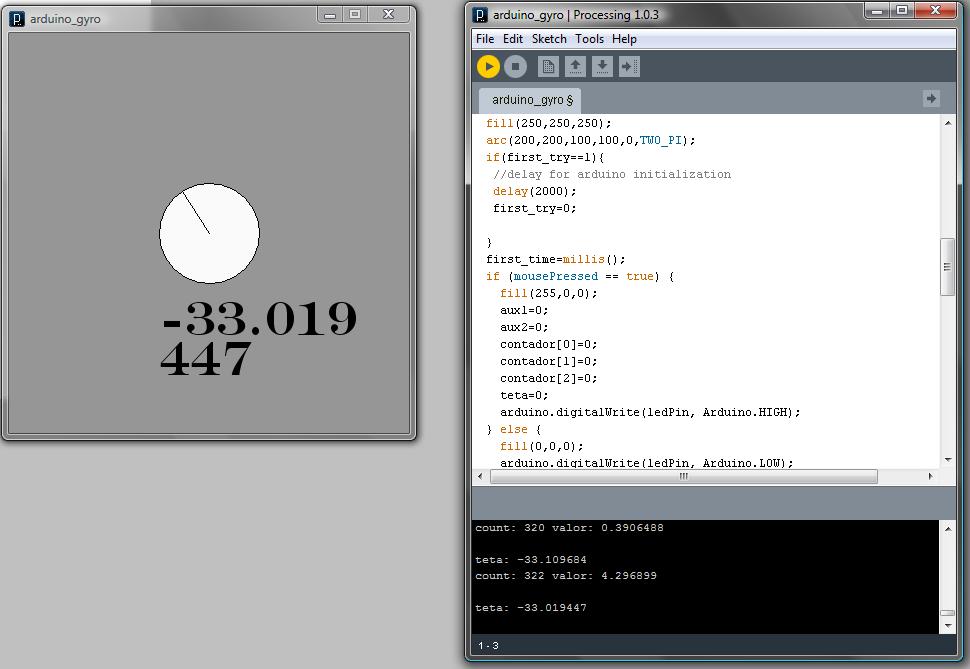
Task: Click the line 'contador[1]=0;'
Action: pyautogui.click(x=549, y=361)
